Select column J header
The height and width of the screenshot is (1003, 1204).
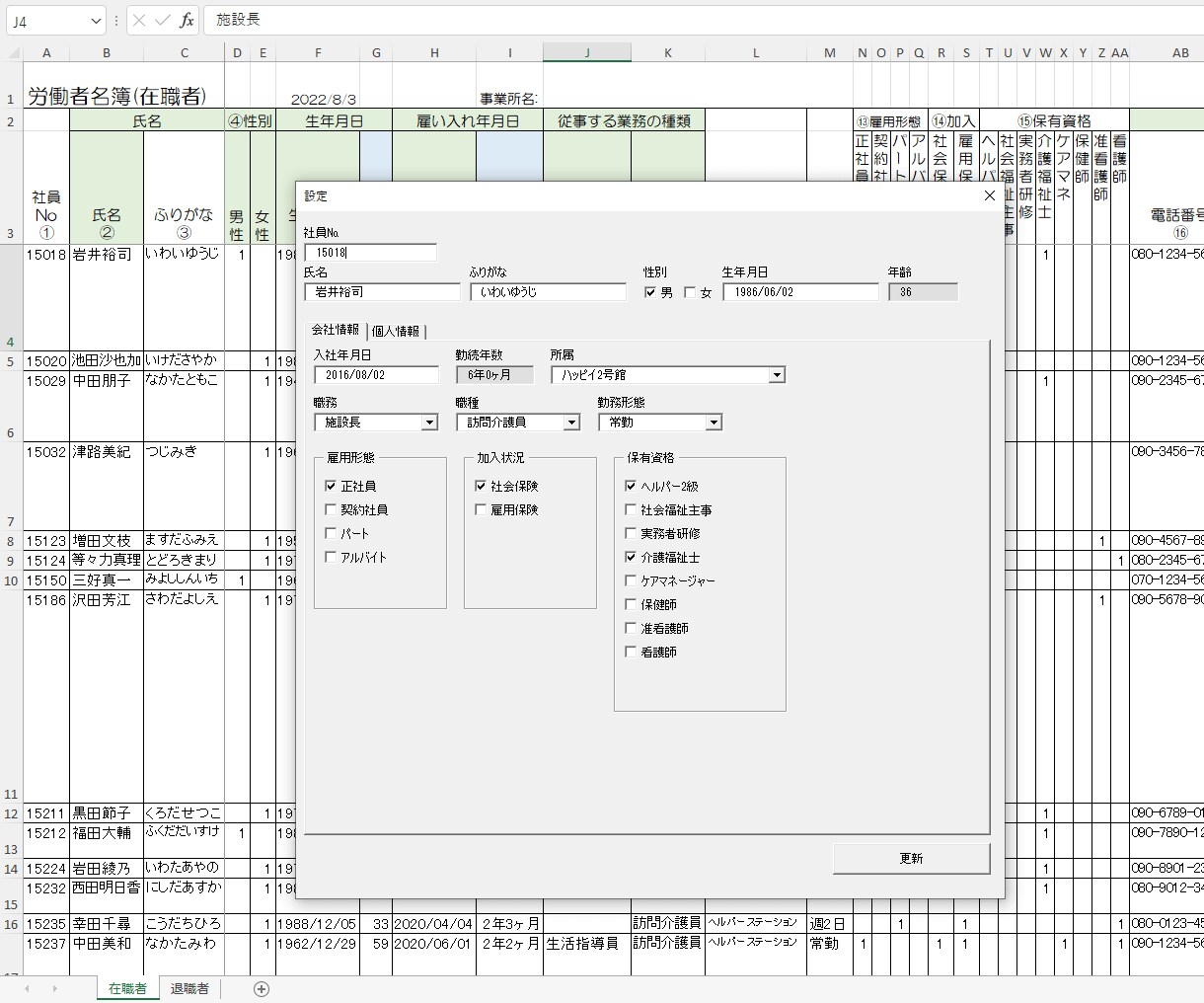[x=587, y=53]
